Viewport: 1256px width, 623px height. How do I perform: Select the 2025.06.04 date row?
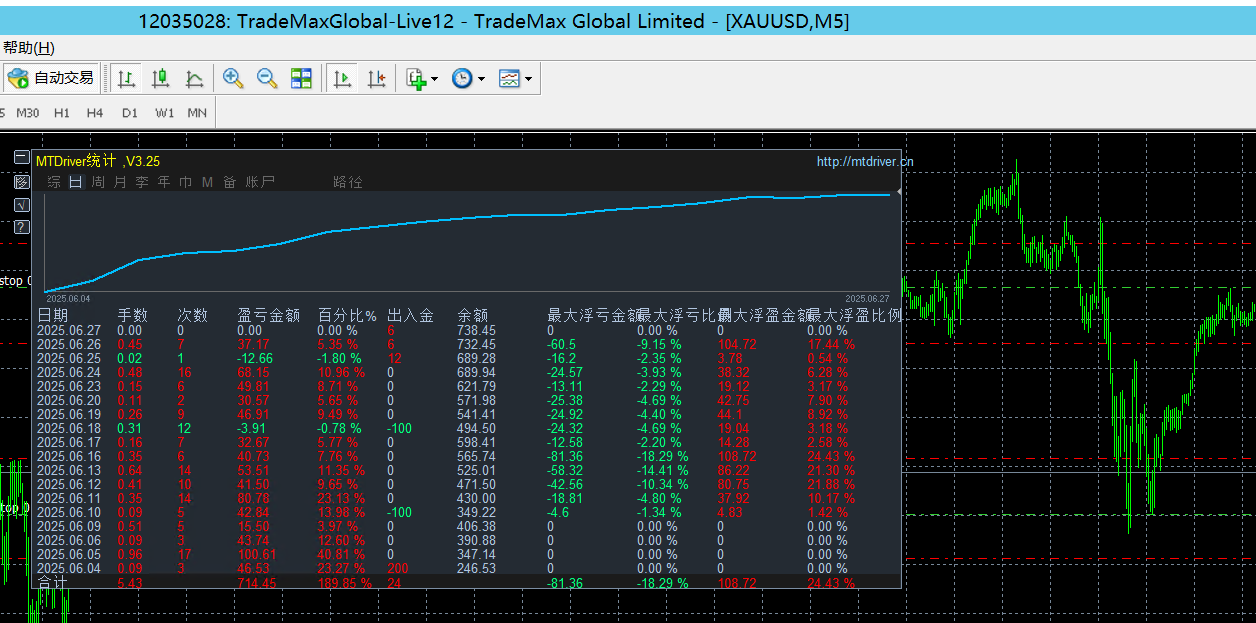pyautogui.click(x=69, y=568)
